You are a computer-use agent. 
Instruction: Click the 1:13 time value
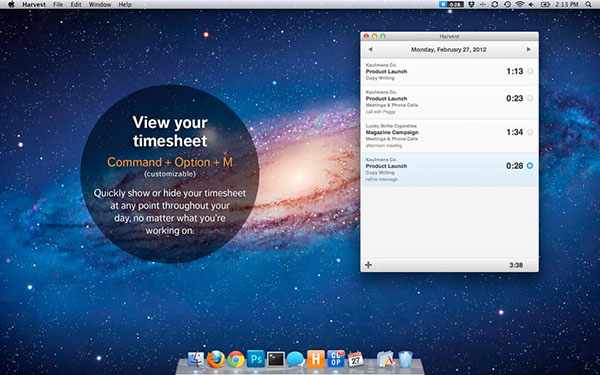coord(515,71)
